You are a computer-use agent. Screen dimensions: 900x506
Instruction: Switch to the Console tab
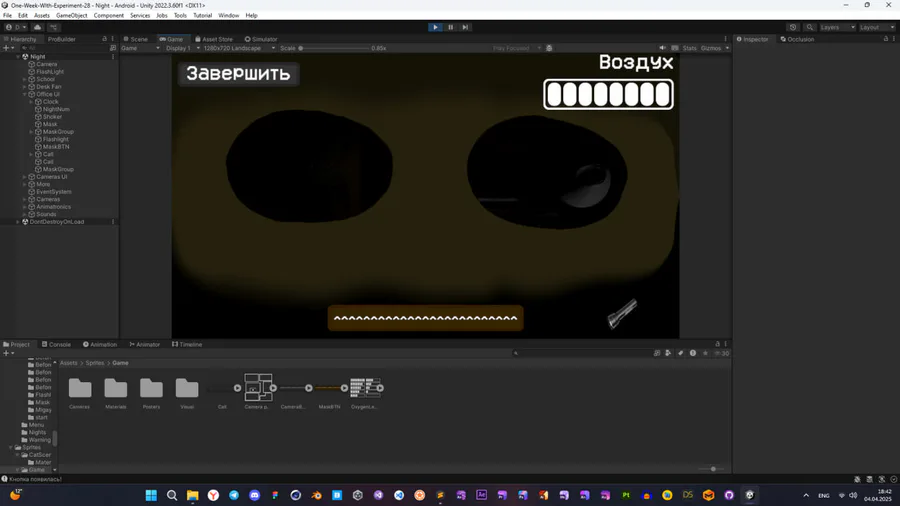tap(56, 344)
